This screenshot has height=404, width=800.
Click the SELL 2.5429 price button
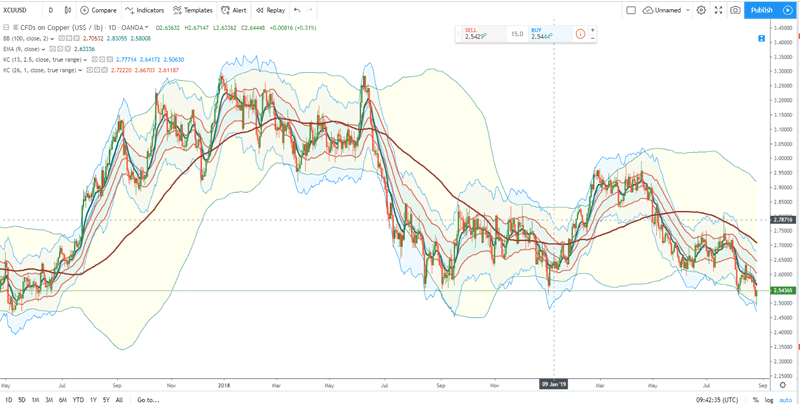pyautogui.click(x=480, y=33)
